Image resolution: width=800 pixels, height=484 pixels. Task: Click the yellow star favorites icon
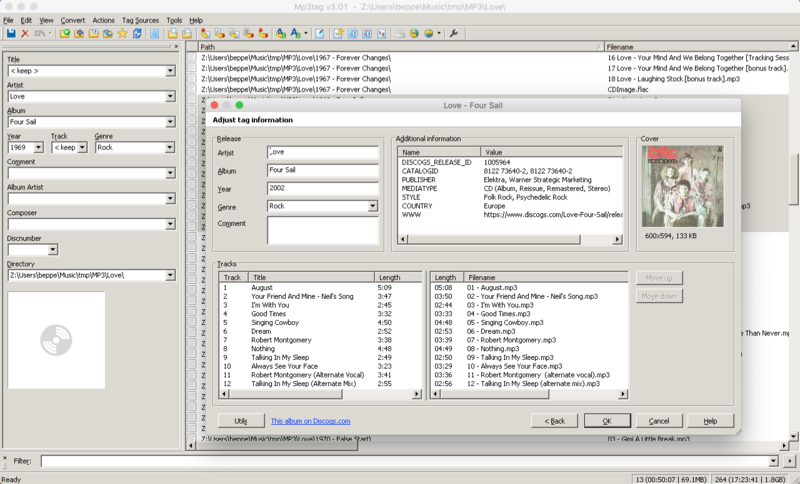tap(123, 33)
